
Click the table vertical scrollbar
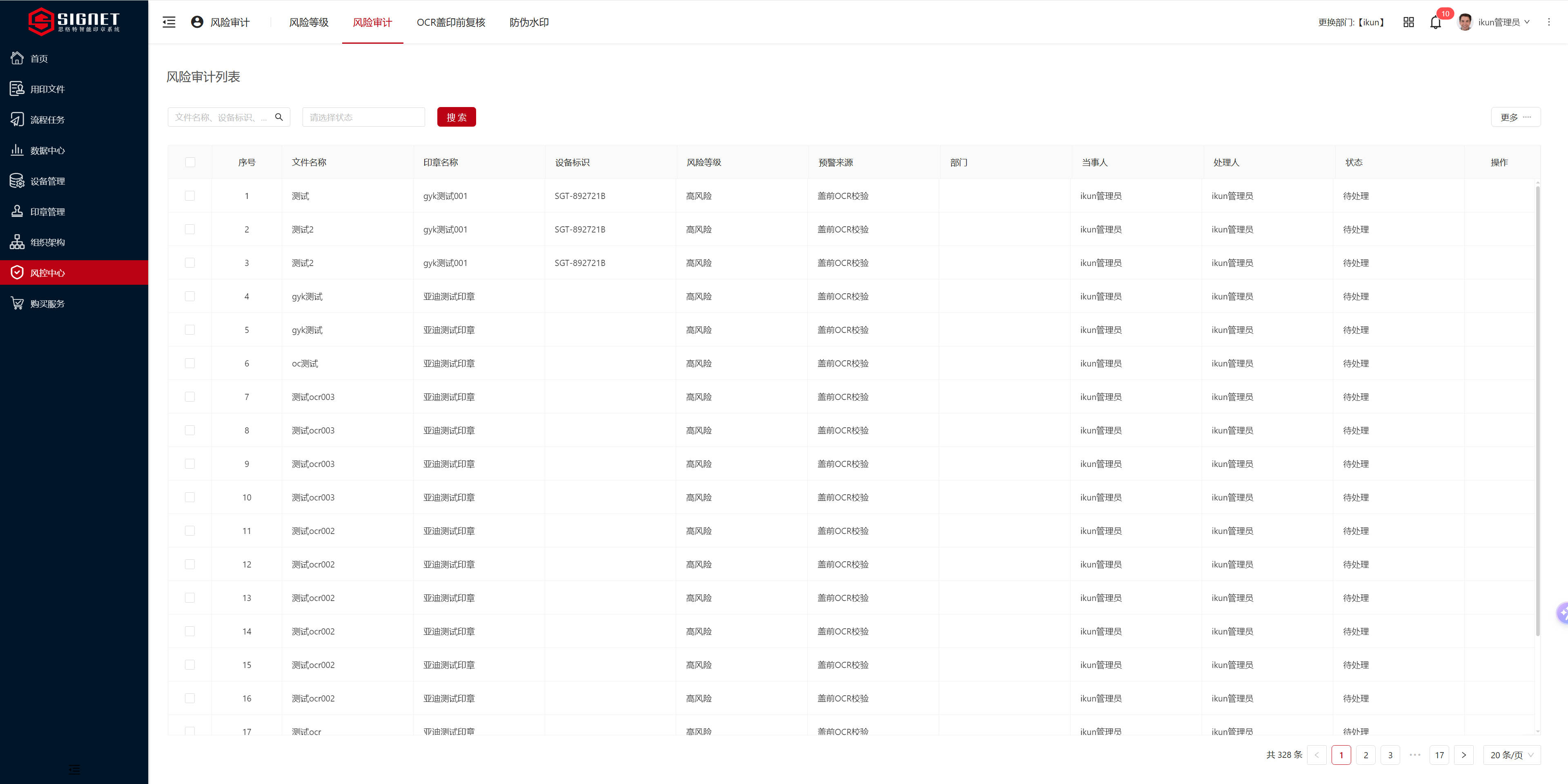coord(1537,411)
